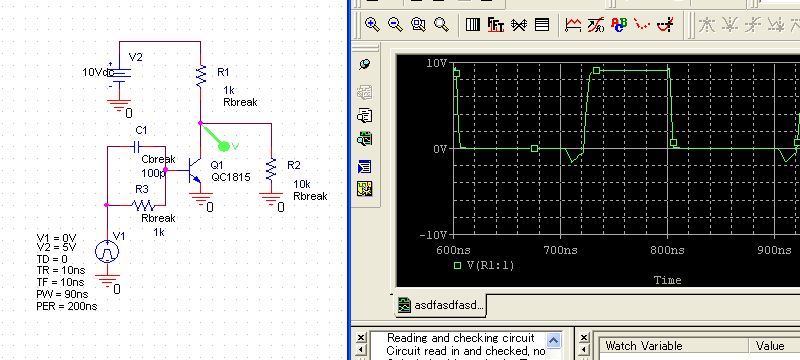Click the Performance Analysis icon
The height and width of the screenshot is (360, 800).
point(519,24)
